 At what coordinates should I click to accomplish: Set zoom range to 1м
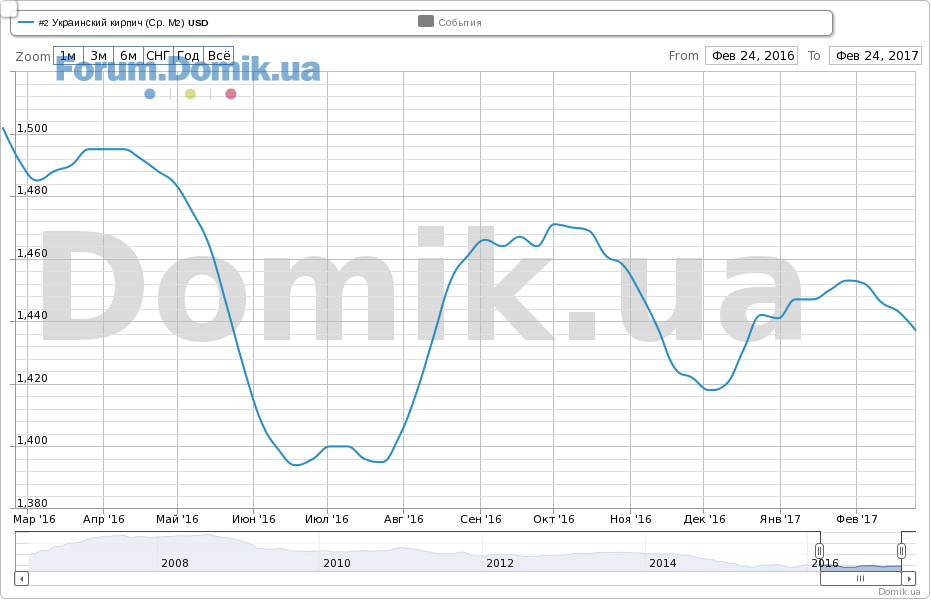point(68,56)
